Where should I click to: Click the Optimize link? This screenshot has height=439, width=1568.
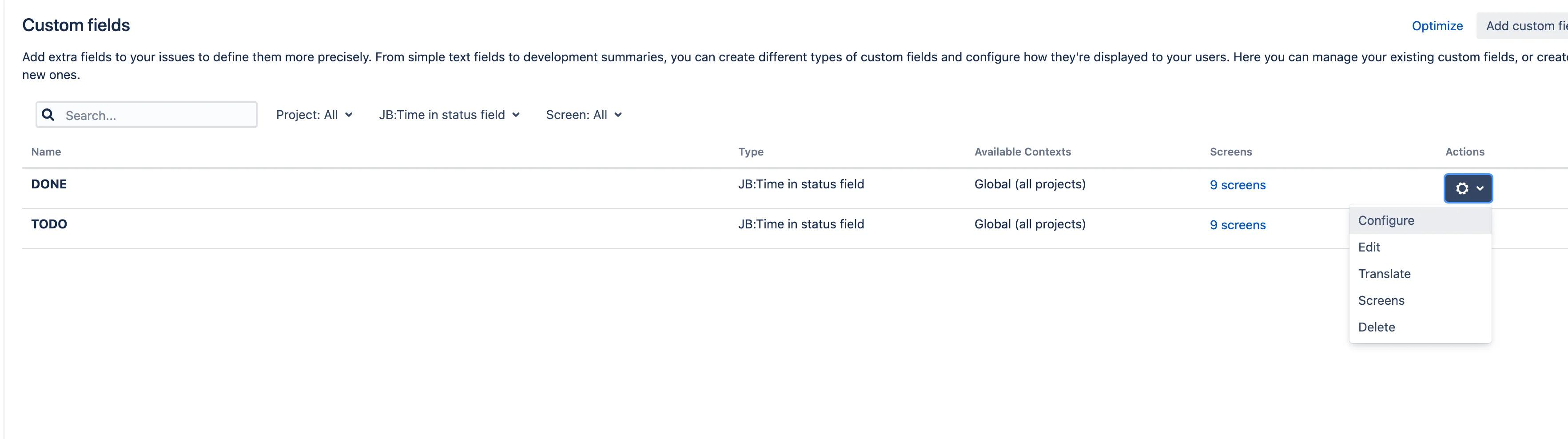pos(1437,26)
